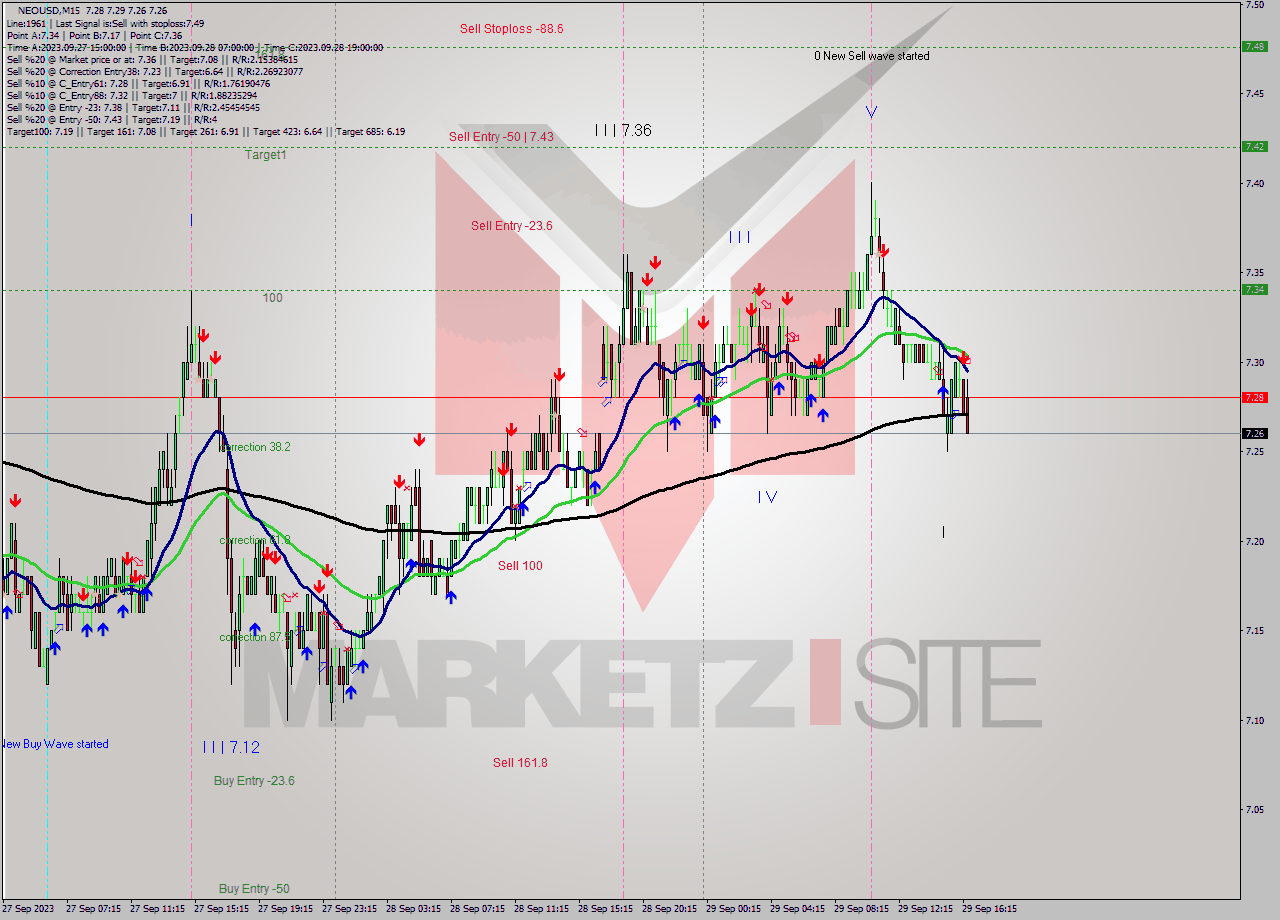1280x920 pixels.
Task: Click the green 7.48 price tag
Action: pyautogui.click(x=1254, y=46)
